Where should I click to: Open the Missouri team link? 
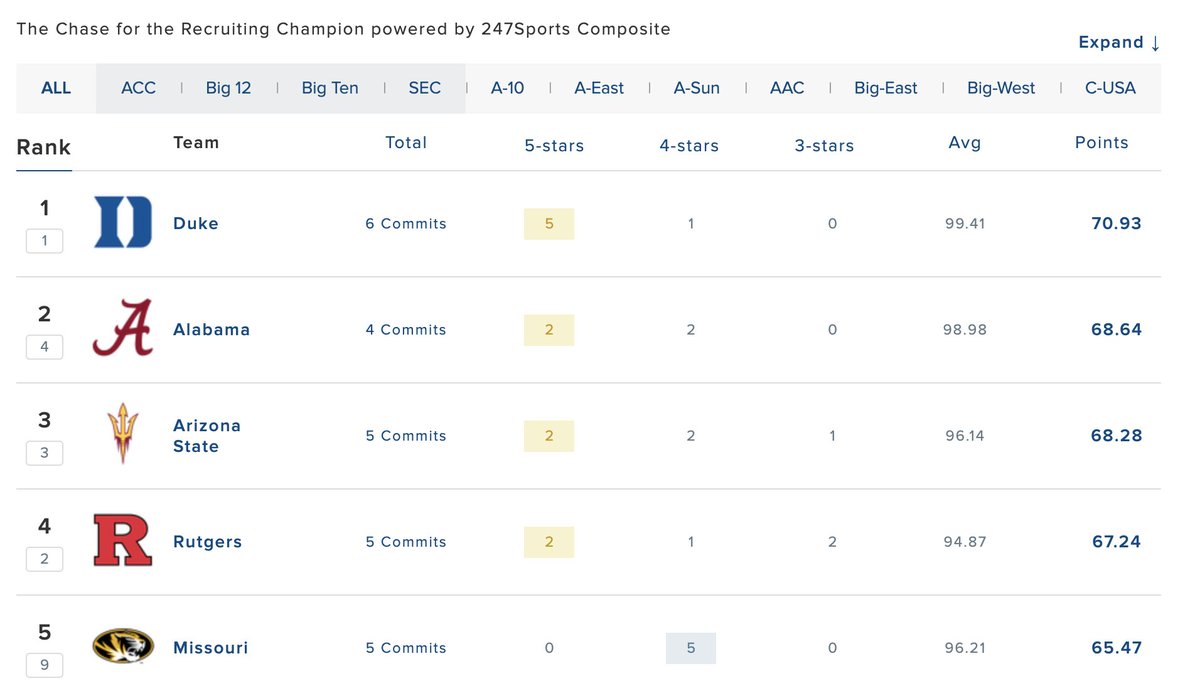211,647
